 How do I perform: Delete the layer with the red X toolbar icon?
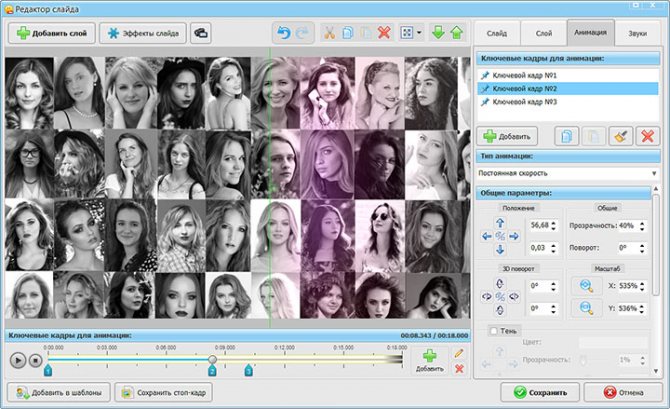(384, 33)
